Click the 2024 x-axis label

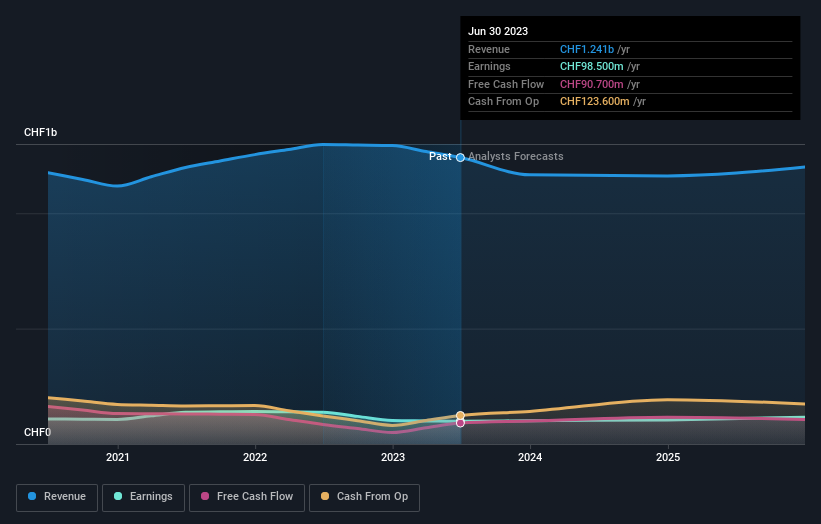[530, 458]
